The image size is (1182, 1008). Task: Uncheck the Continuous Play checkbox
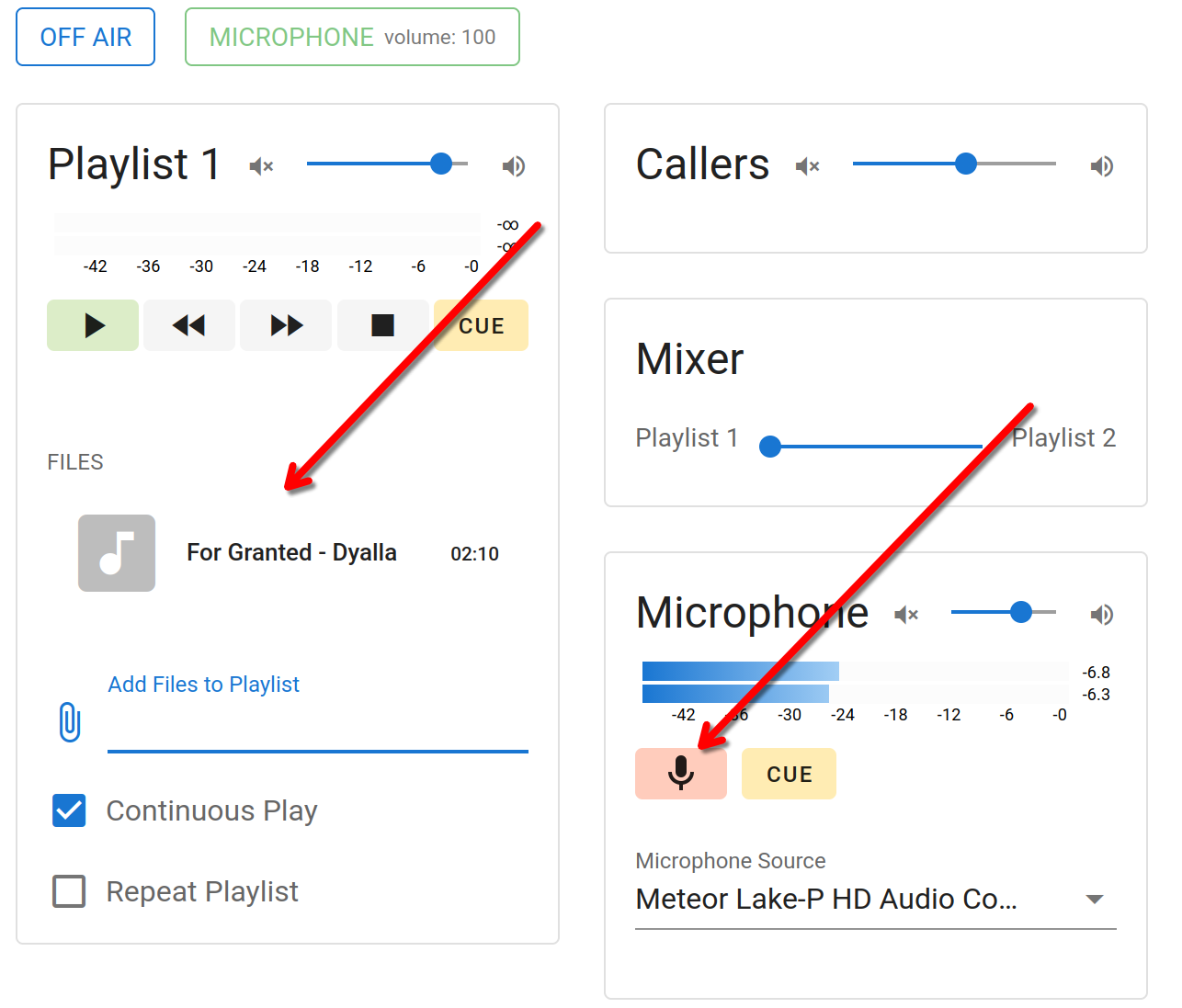[x=70, y=810]
